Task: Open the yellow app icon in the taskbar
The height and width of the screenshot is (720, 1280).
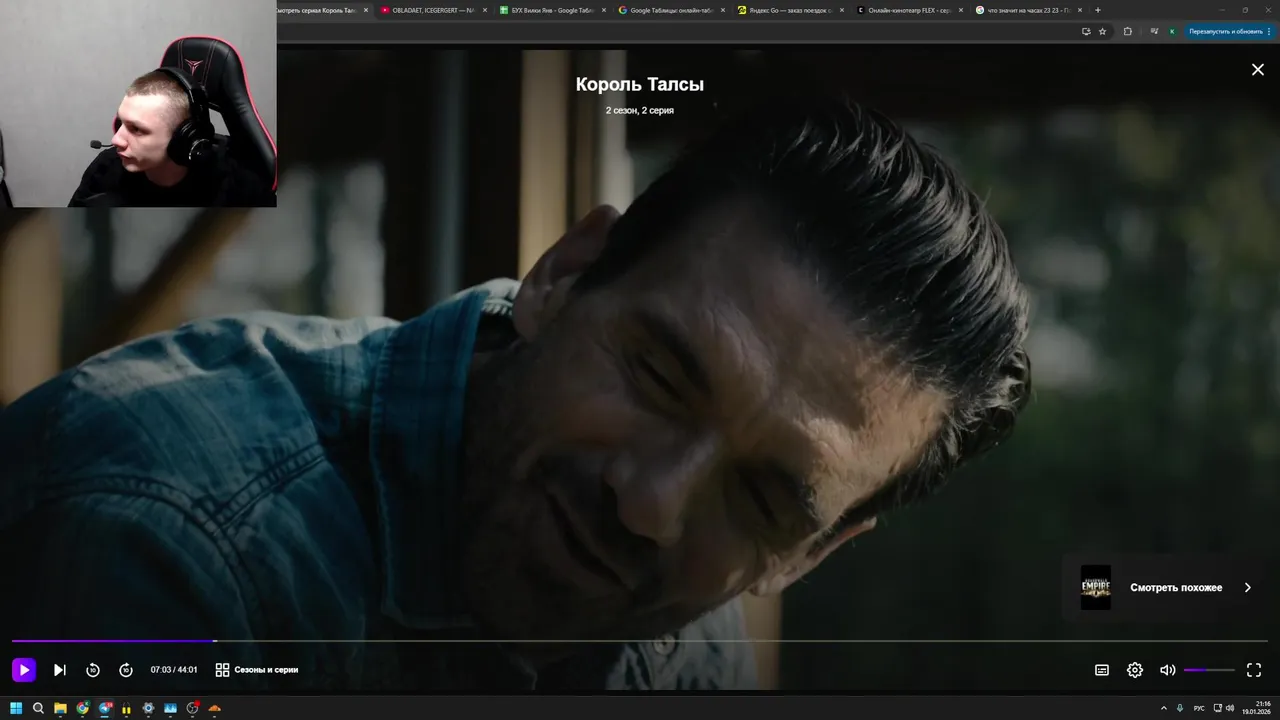Action: coord(126,708)
